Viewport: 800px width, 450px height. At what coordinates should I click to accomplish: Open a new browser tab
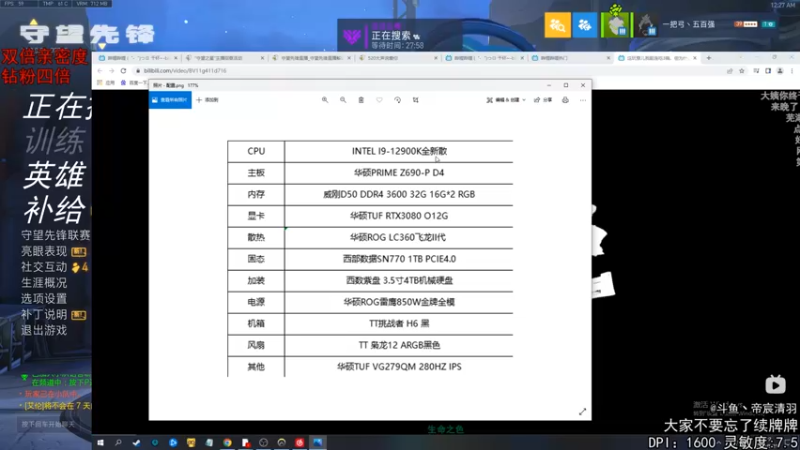tap(709, 58)
